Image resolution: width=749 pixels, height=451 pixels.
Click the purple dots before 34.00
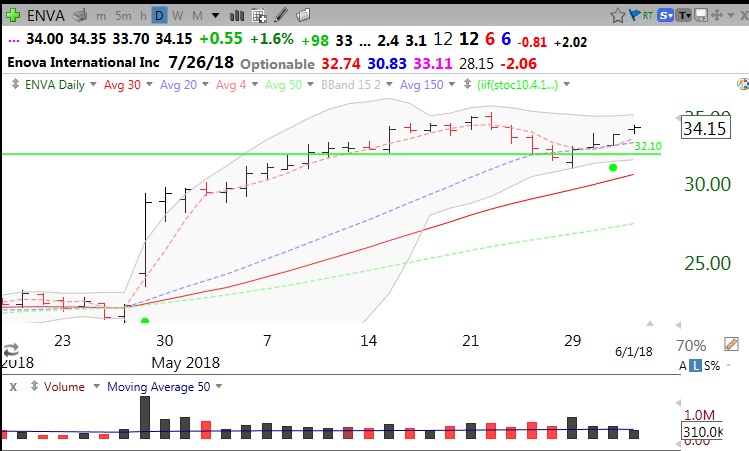[x=14, y=41]
